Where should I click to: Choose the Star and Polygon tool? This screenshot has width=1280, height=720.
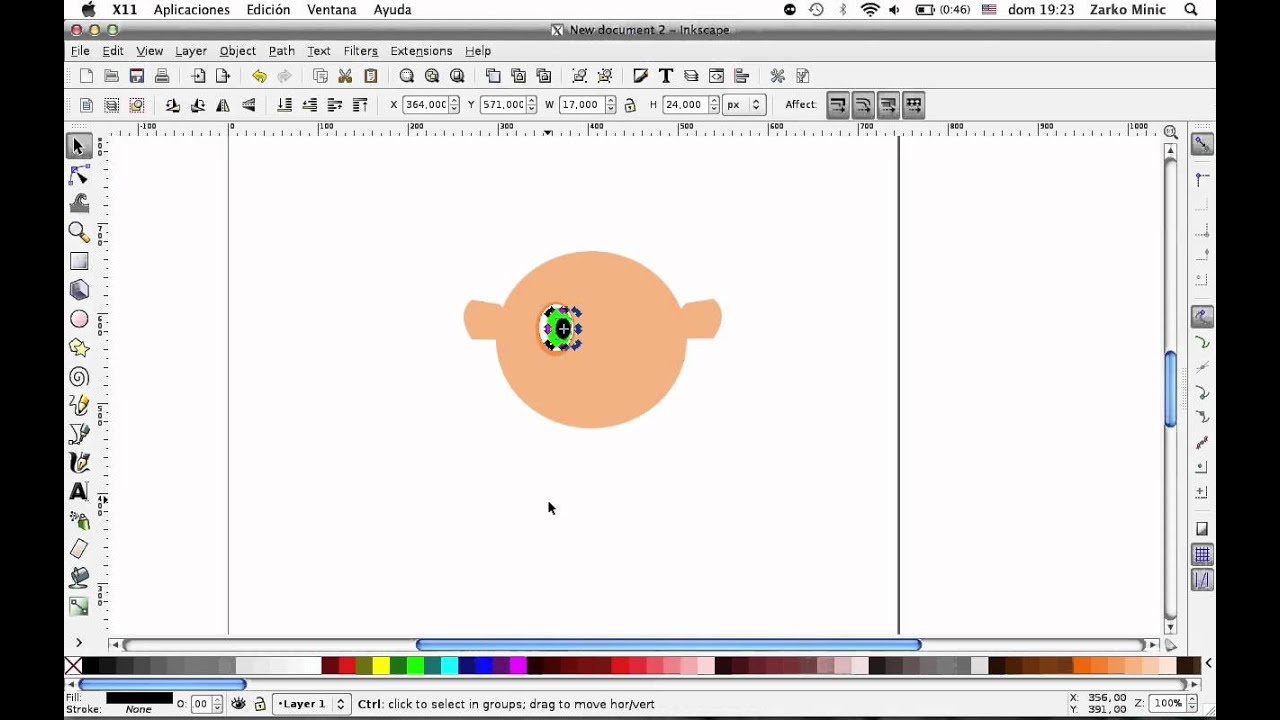(79, 347)
